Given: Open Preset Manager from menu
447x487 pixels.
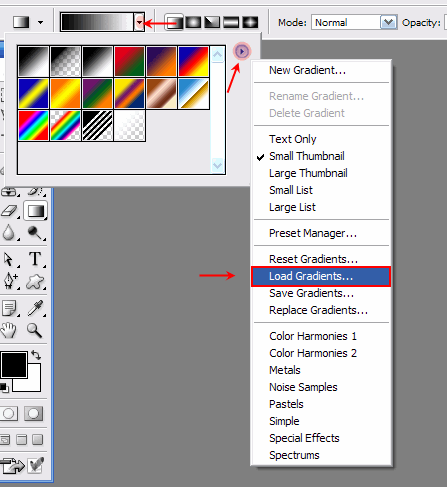Looking at the screenshot, I should 313,233.
